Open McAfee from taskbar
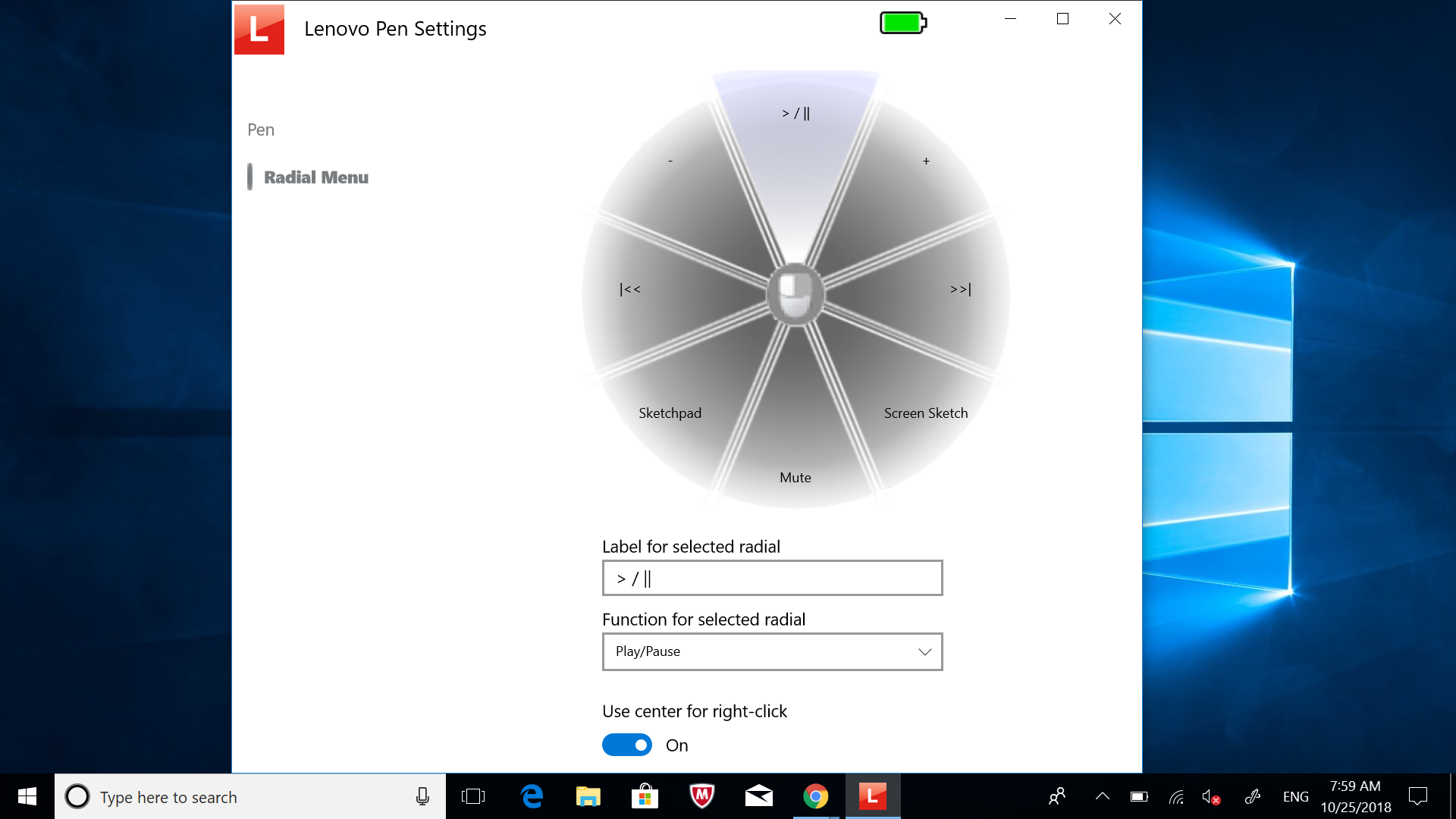 coord(702,796)
